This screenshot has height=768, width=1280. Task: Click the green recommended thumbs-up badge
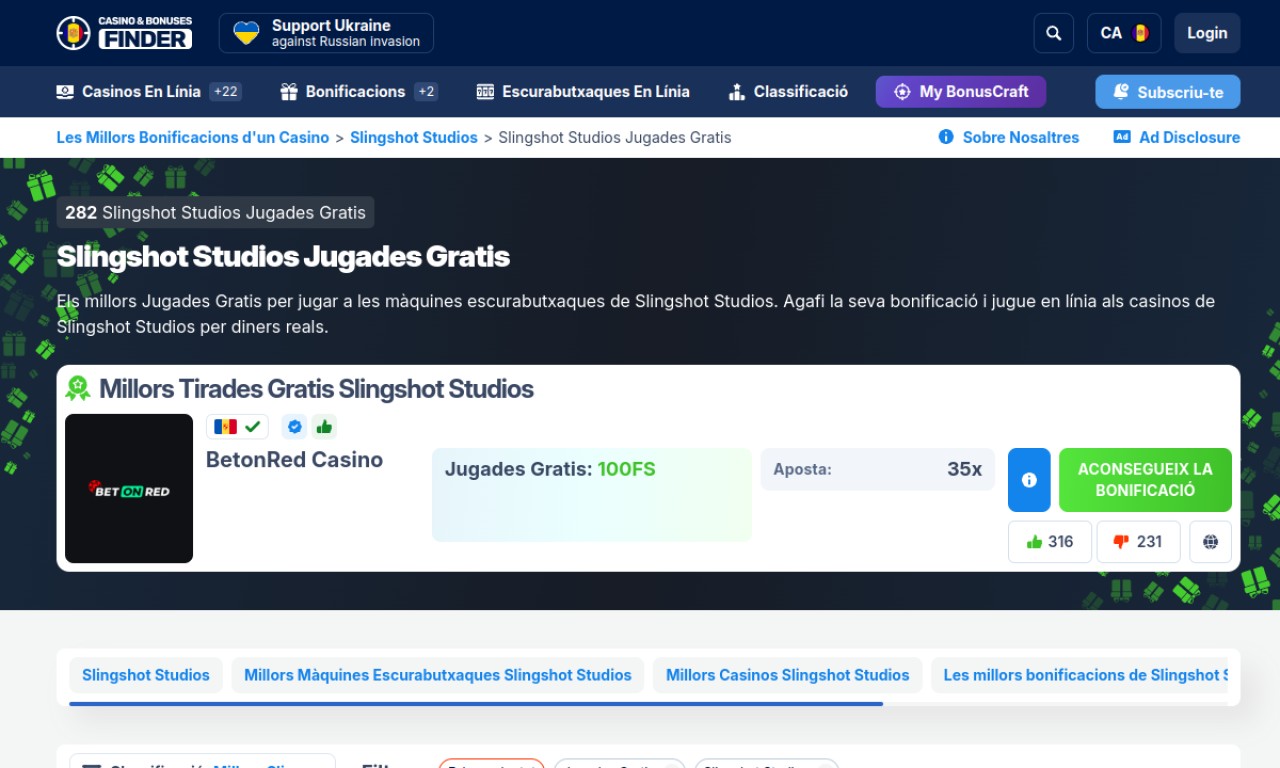pos(324,427)
